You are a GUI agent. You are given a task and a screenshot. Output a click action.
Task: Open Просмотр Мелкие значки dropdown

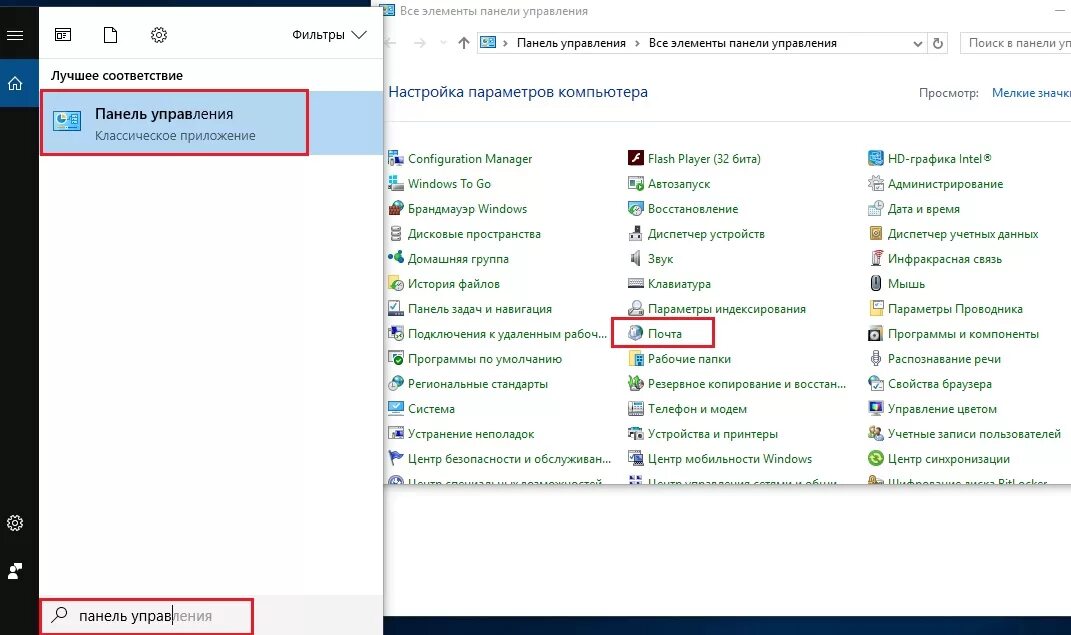1031,93
